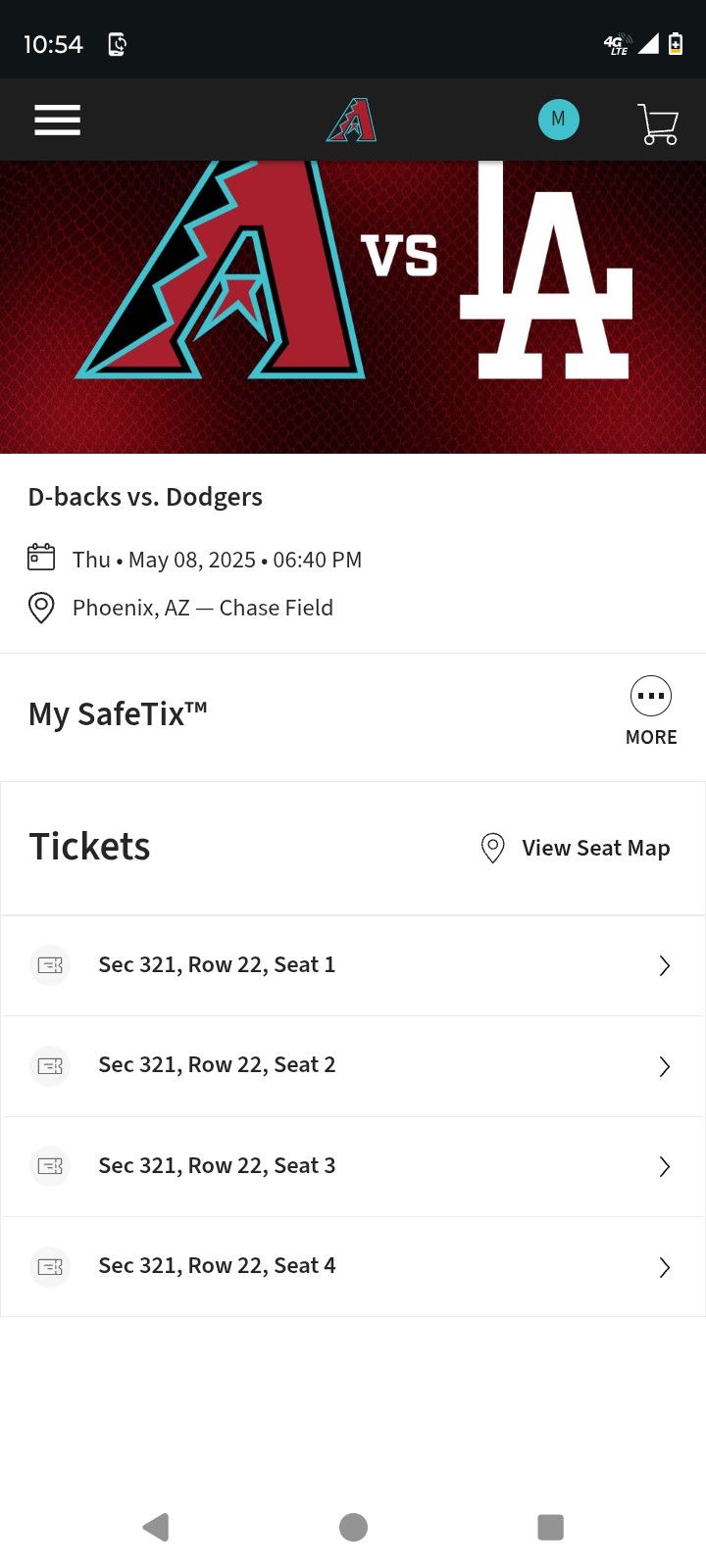Viewport: 706px width, 1568px height.
Task: Tap the location pin beside Chase Field
Action: pos(41,608)
